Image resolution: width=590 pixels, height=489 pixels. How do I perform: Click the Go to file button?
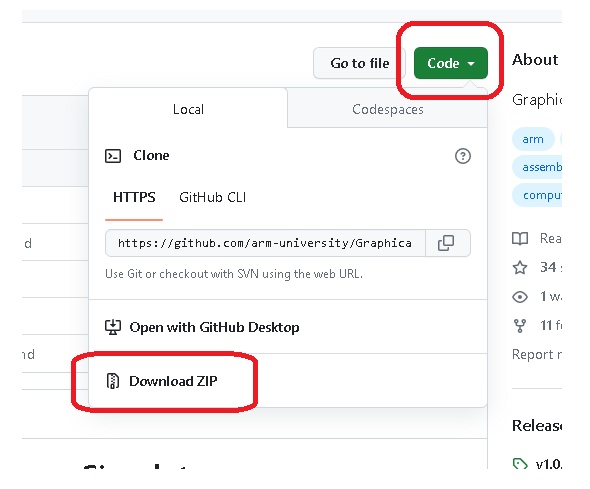[359, 63]
